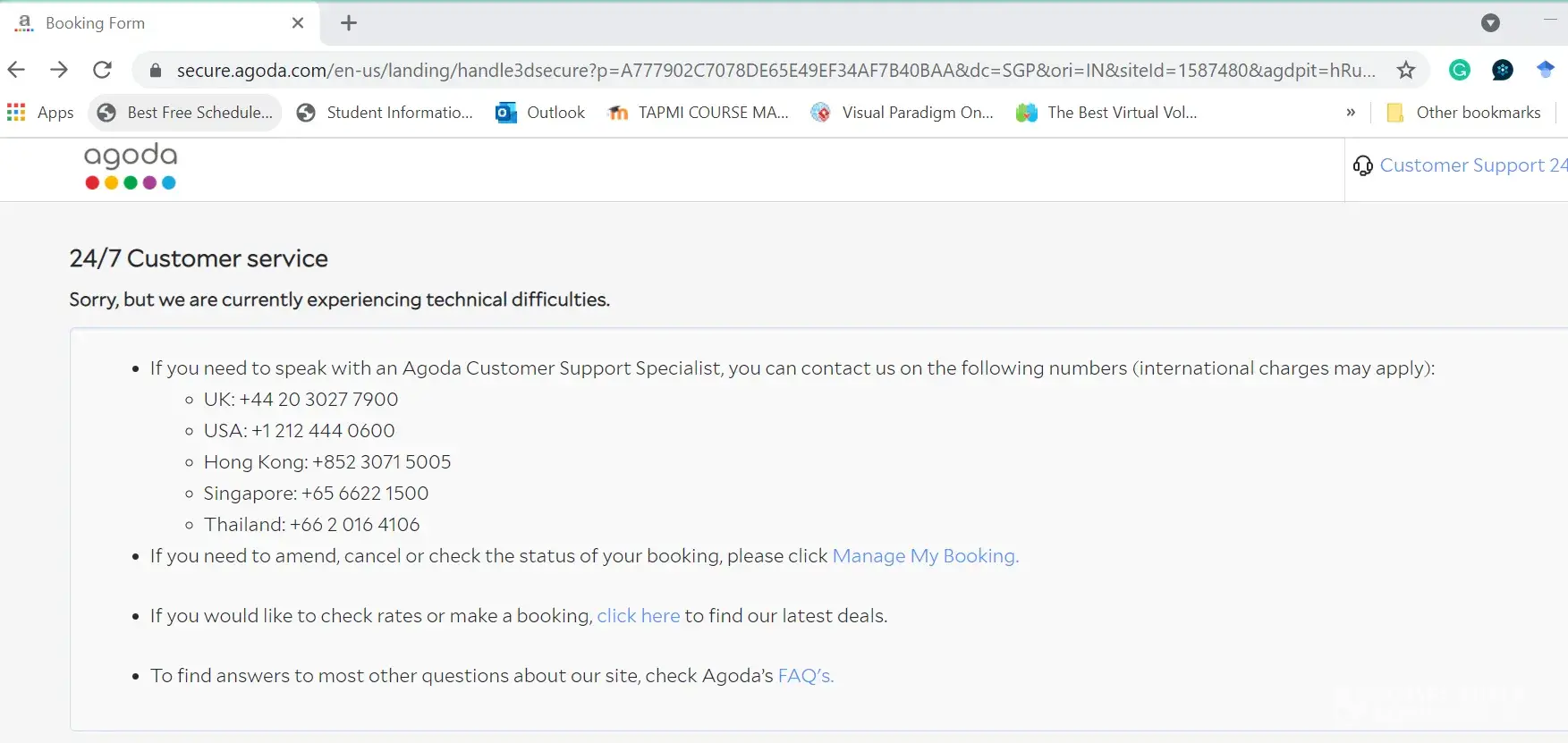Open the Grammarly extension icon

1460,70
